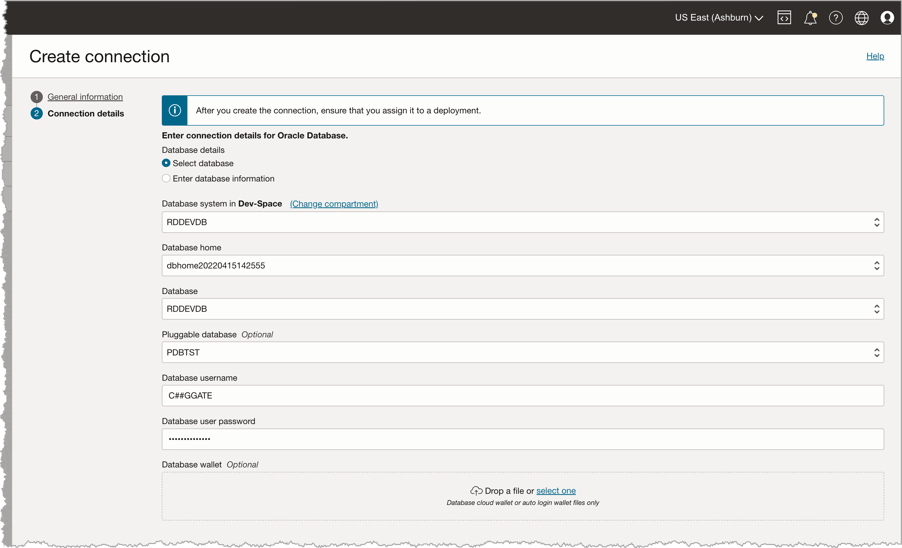Open the language globe icon

pyautogui.click(x=861, y=18)
